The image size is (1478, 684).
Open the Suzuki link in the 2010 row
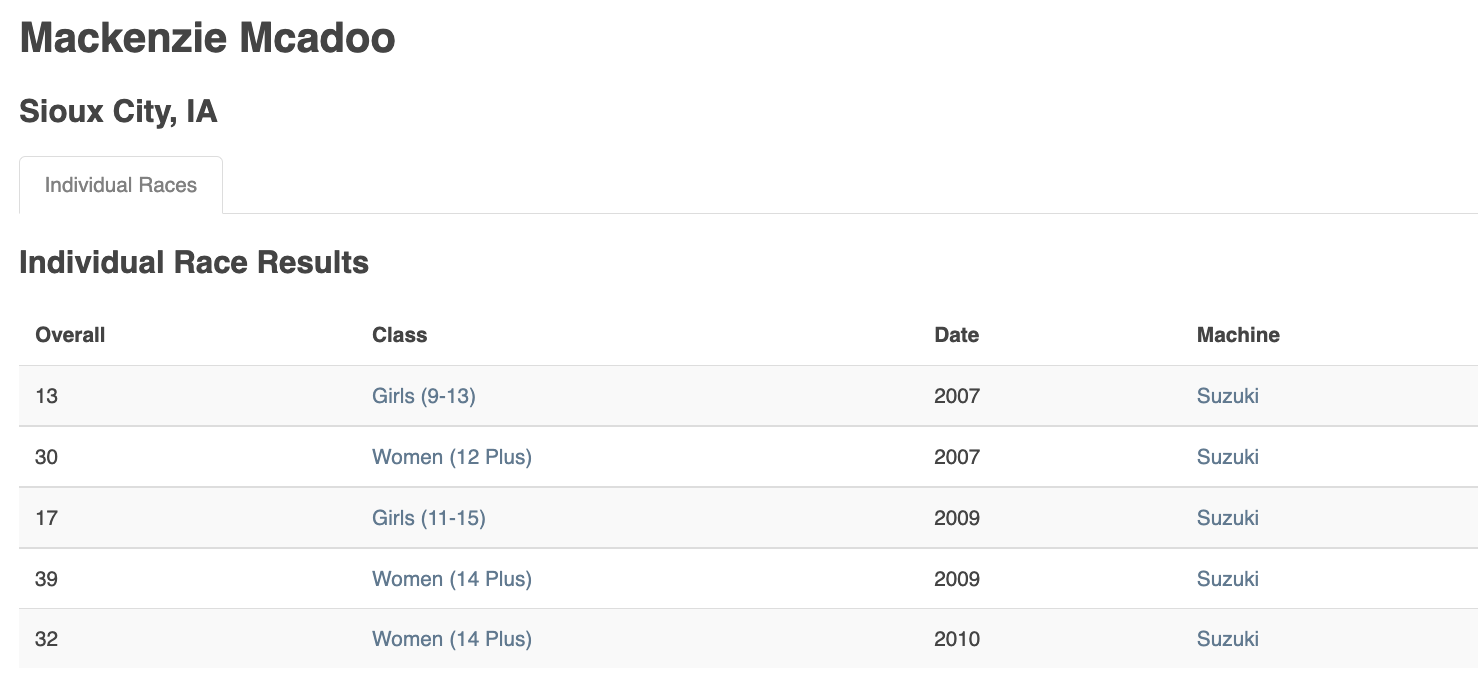click(1228, 639)
